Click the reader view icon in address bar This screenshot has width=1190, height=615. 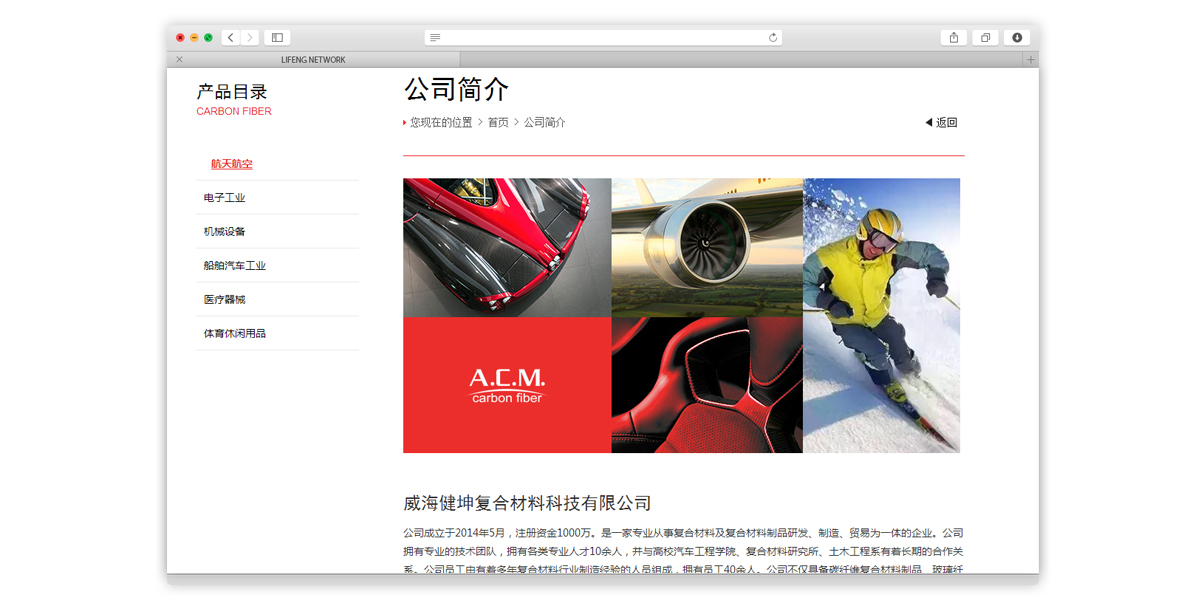click(x=435, y=37)
